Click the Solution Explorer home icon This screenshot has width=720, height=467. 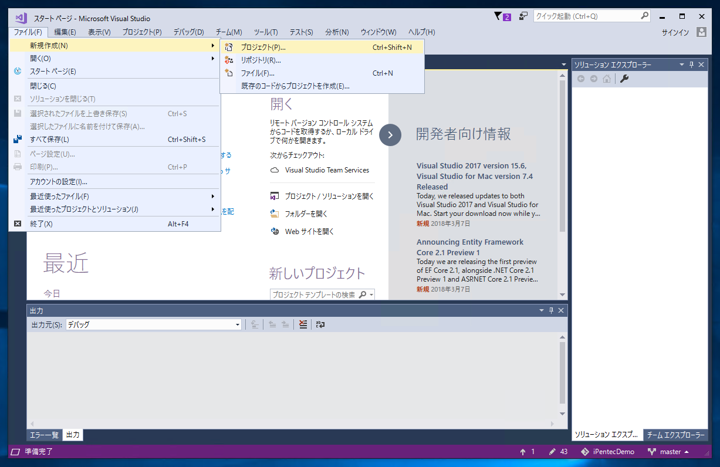click(607, 79)
